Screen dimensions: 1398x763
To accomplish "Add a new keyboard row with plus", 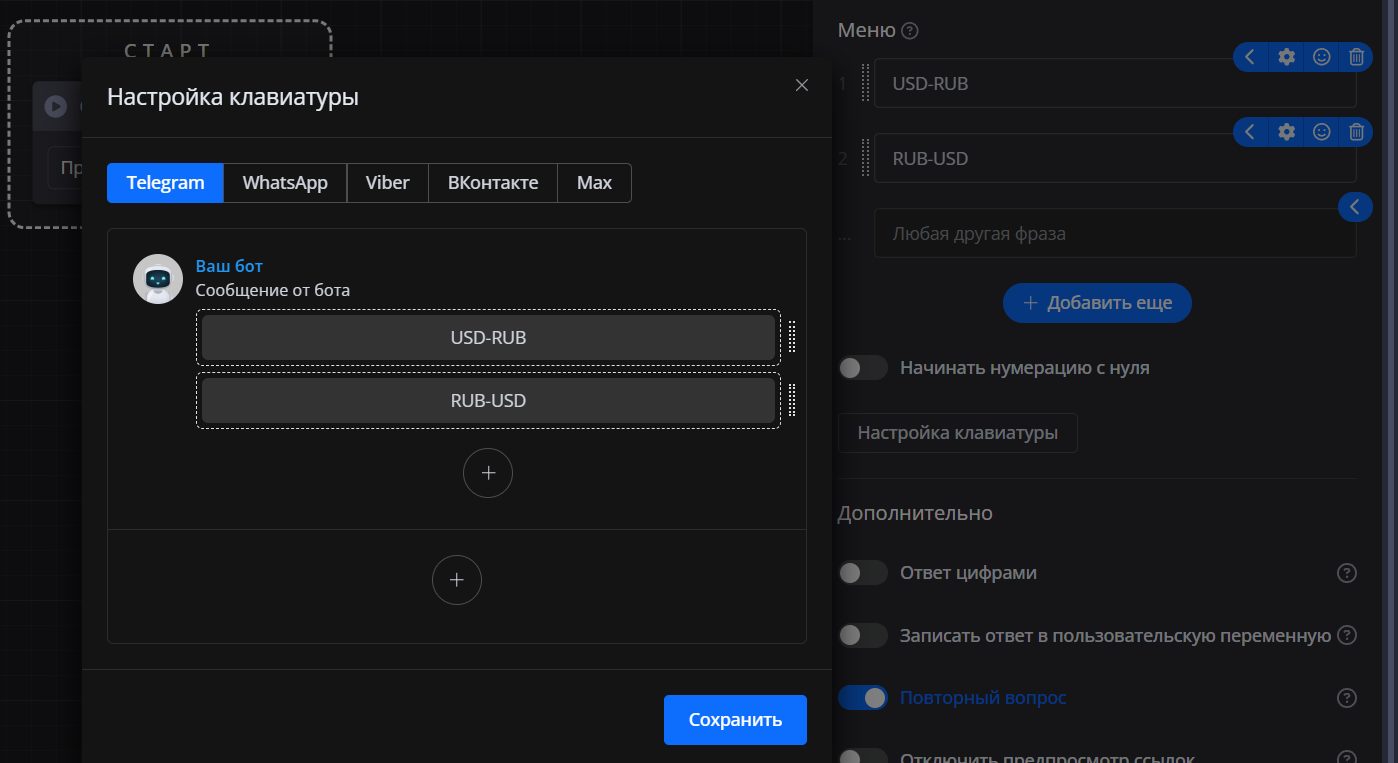I will click(x=457, y=580).
